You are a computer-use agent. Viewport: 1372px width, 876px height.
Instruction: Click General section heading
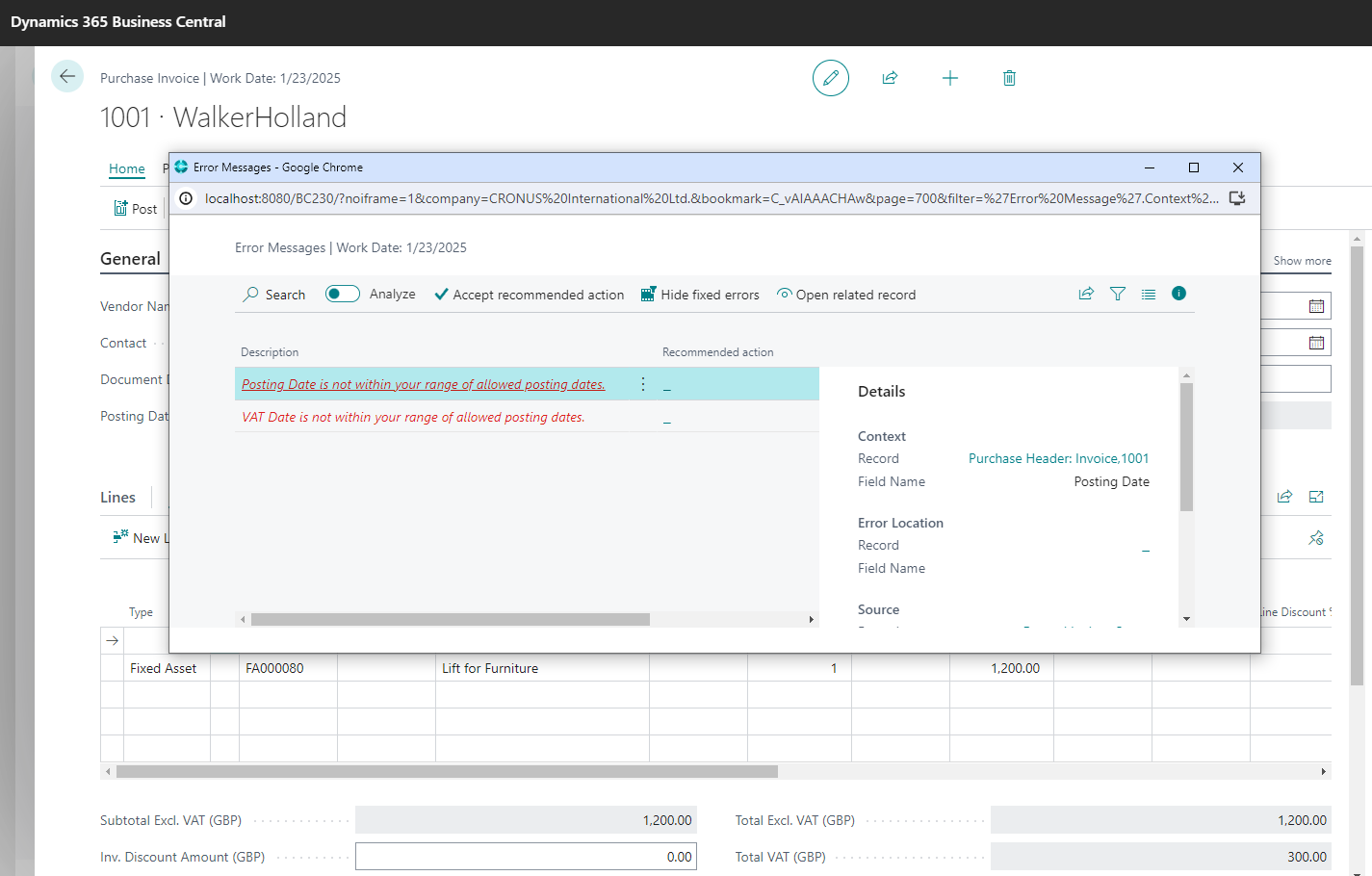130,259
